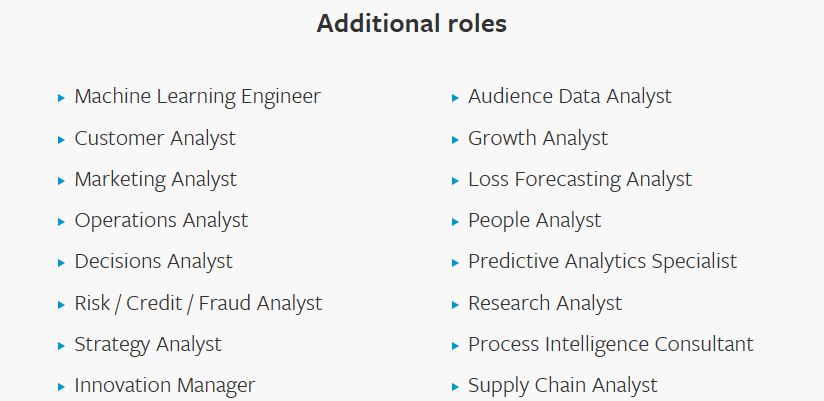Select the Operations Analyst role text
The height and width of the screenshot is (401, 824).
click(161, 221)
